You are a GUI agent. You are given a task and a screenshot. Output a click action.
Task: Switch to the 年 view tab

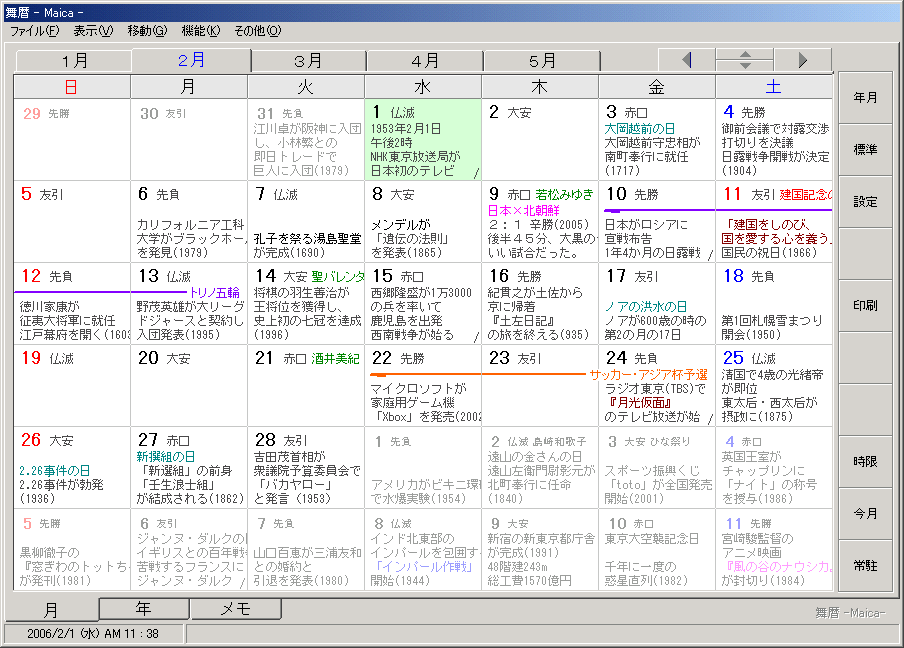coord(144,608)
